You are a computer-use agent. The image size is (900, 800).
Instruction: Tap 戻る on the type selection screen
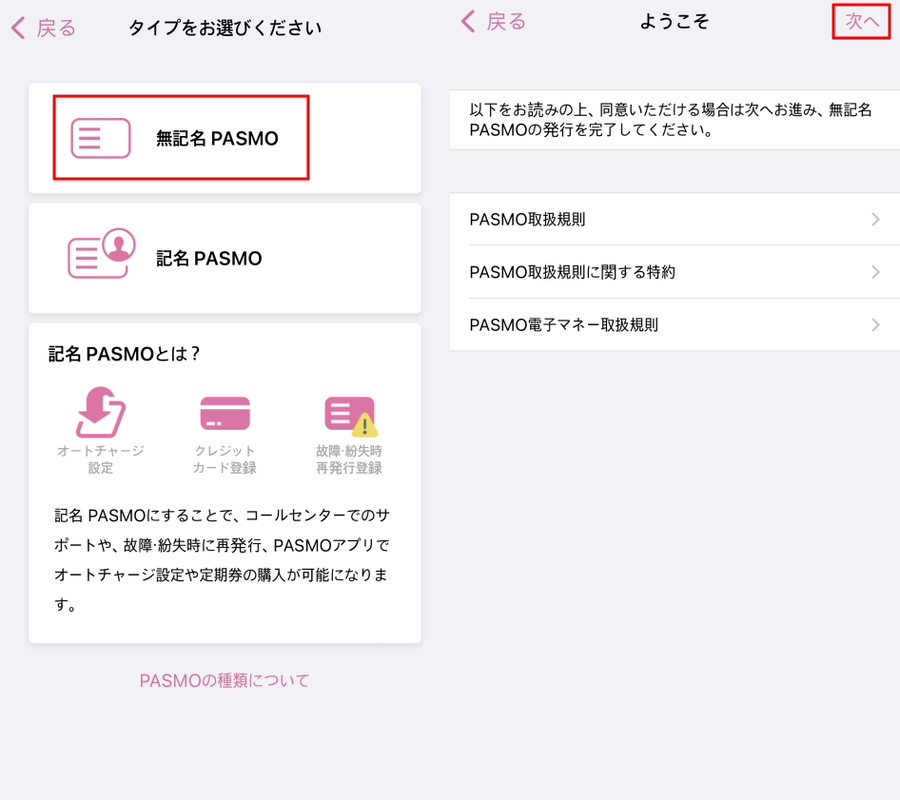pyautogui.click(x=56, y=28)
